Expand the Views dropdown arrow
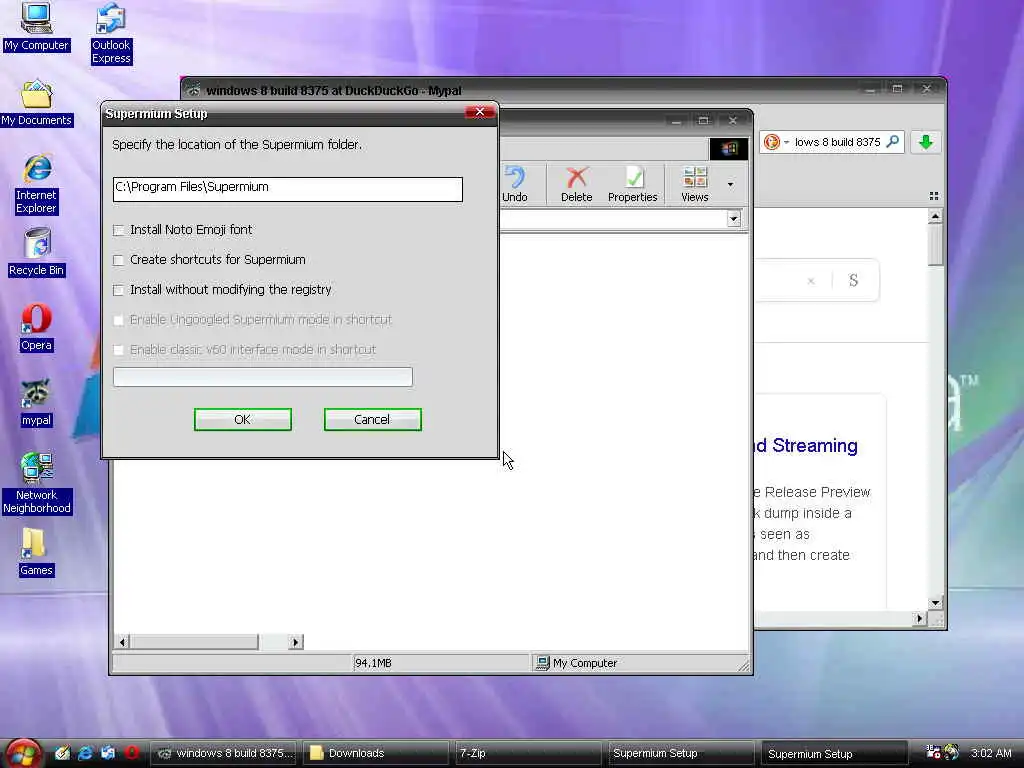Screen dimensions: 1024x768 tap(730, 185)
